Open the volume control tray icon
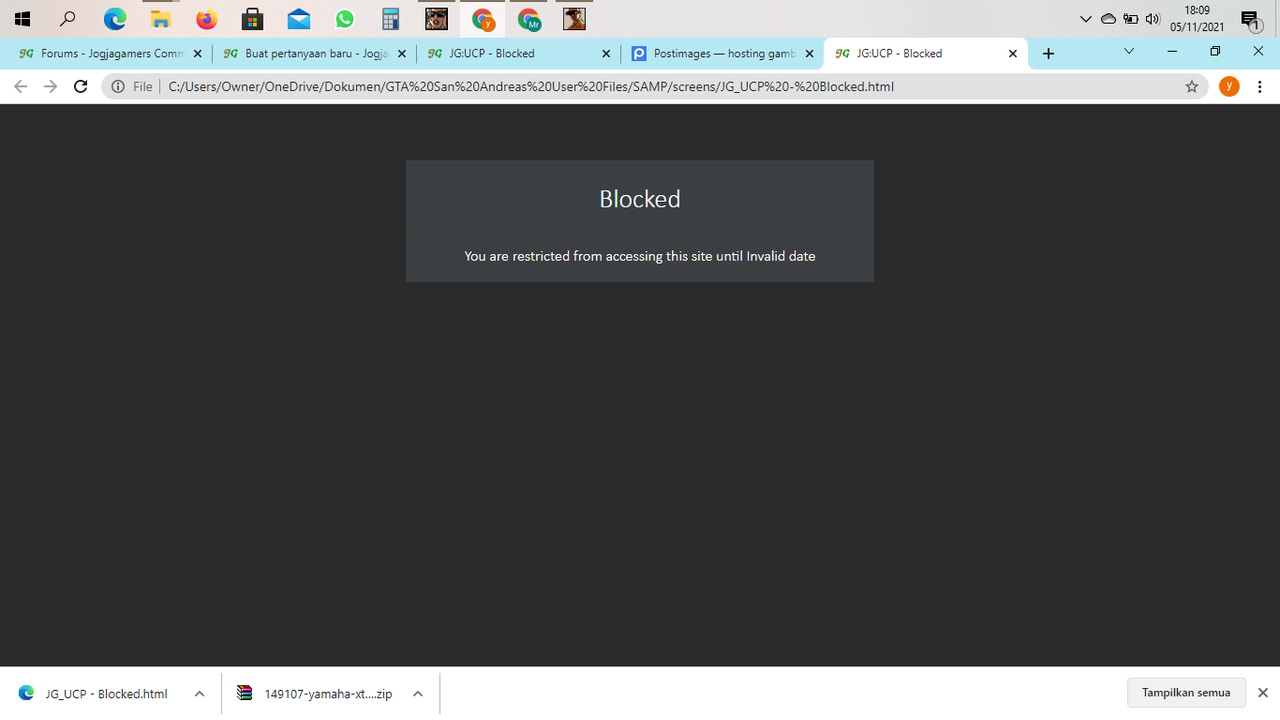Screen dimensions: 1280x720 1153,19
